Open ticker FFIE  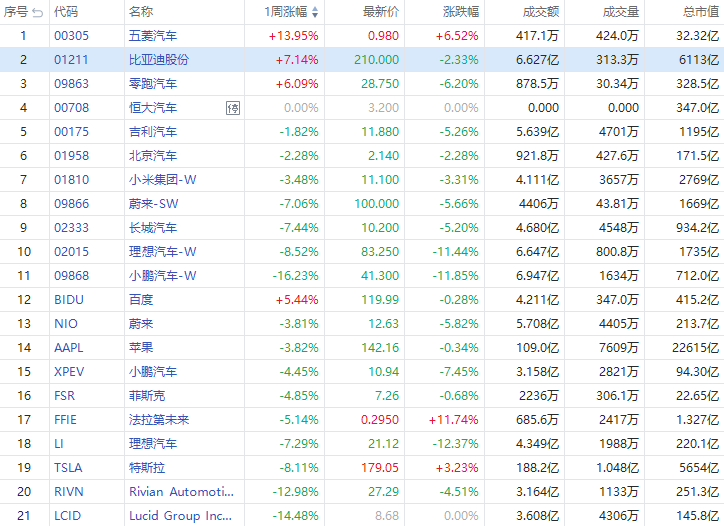point(65,420)
